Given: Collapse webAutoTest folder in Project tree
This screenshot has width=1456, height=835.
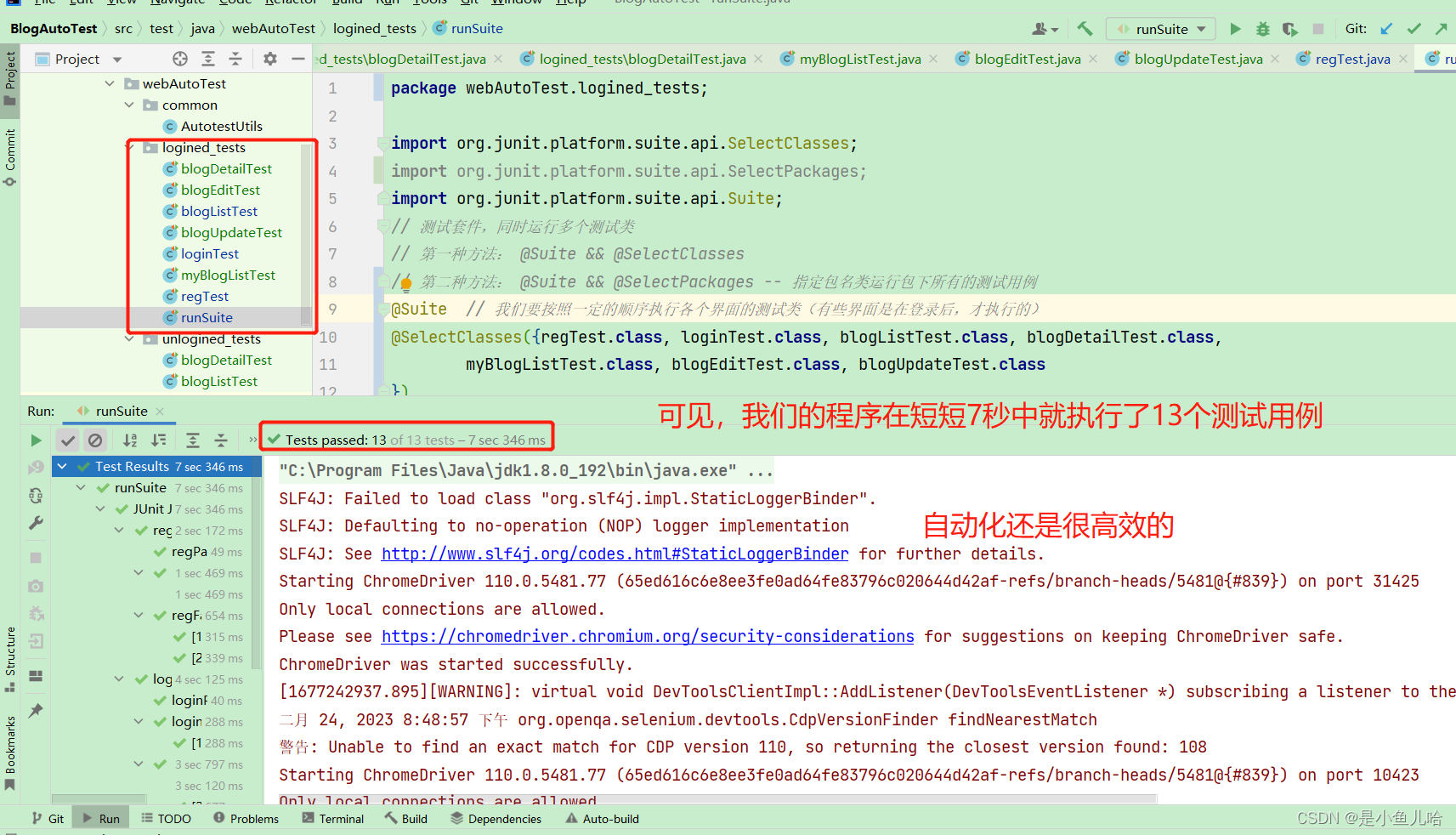Looking at the screenshot, I should (x=110, y=83).
